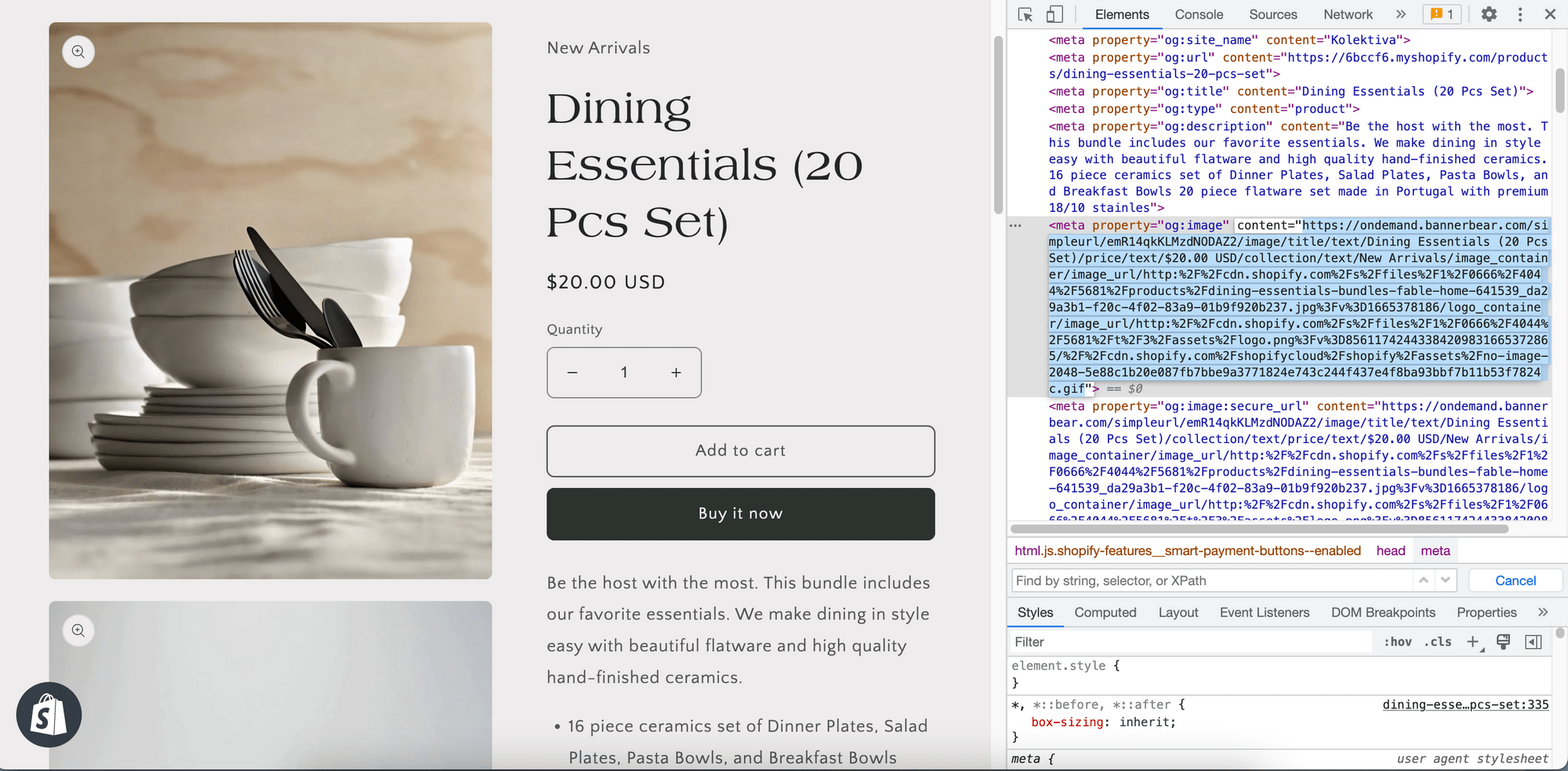Click the Add to cart button

[740, 450]
